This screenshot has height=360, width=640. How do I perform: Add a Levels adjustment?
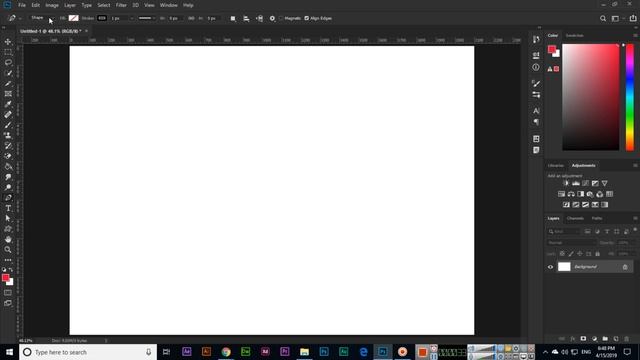[576, 183]
